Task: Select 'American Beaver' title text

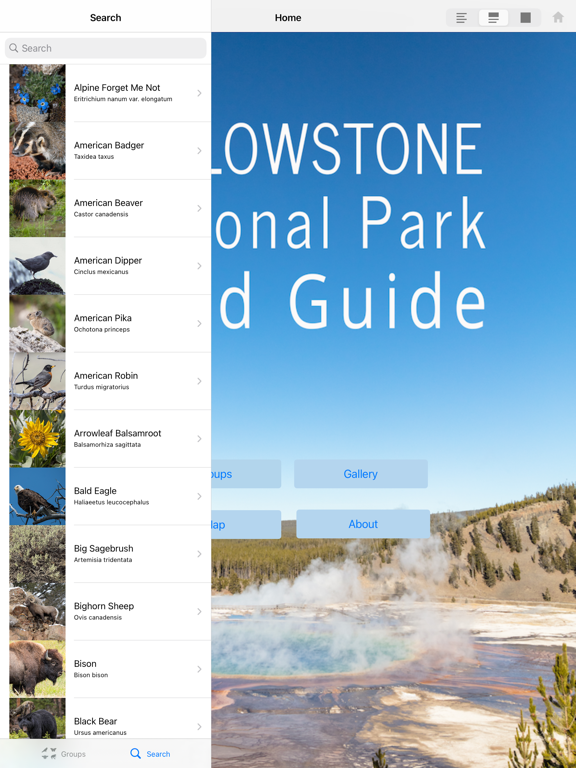Action: tap(108, 203)
